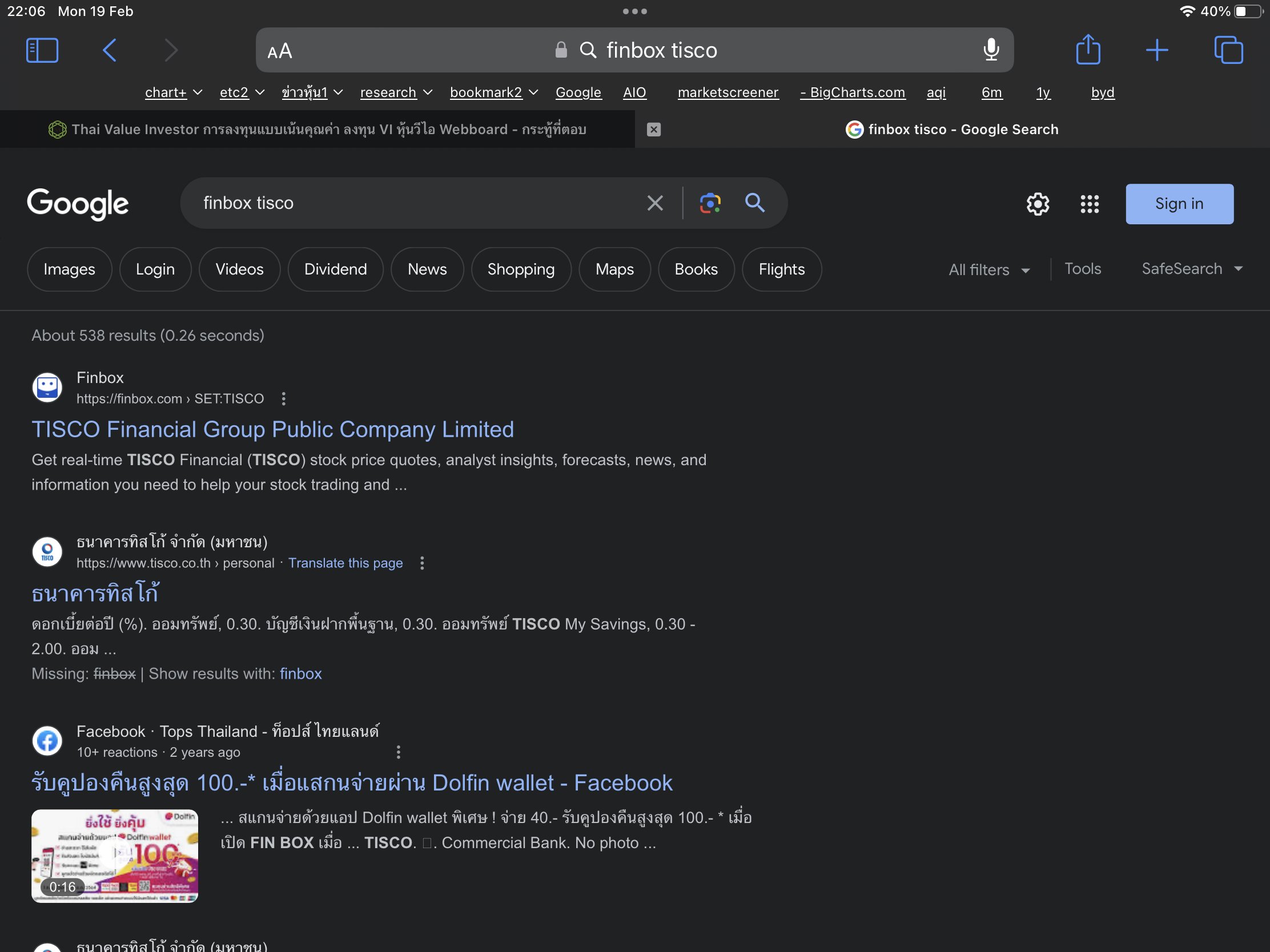Filter results by Videos
The height and width of the screenshot is (952, 1270).
[x=239, y=270]
